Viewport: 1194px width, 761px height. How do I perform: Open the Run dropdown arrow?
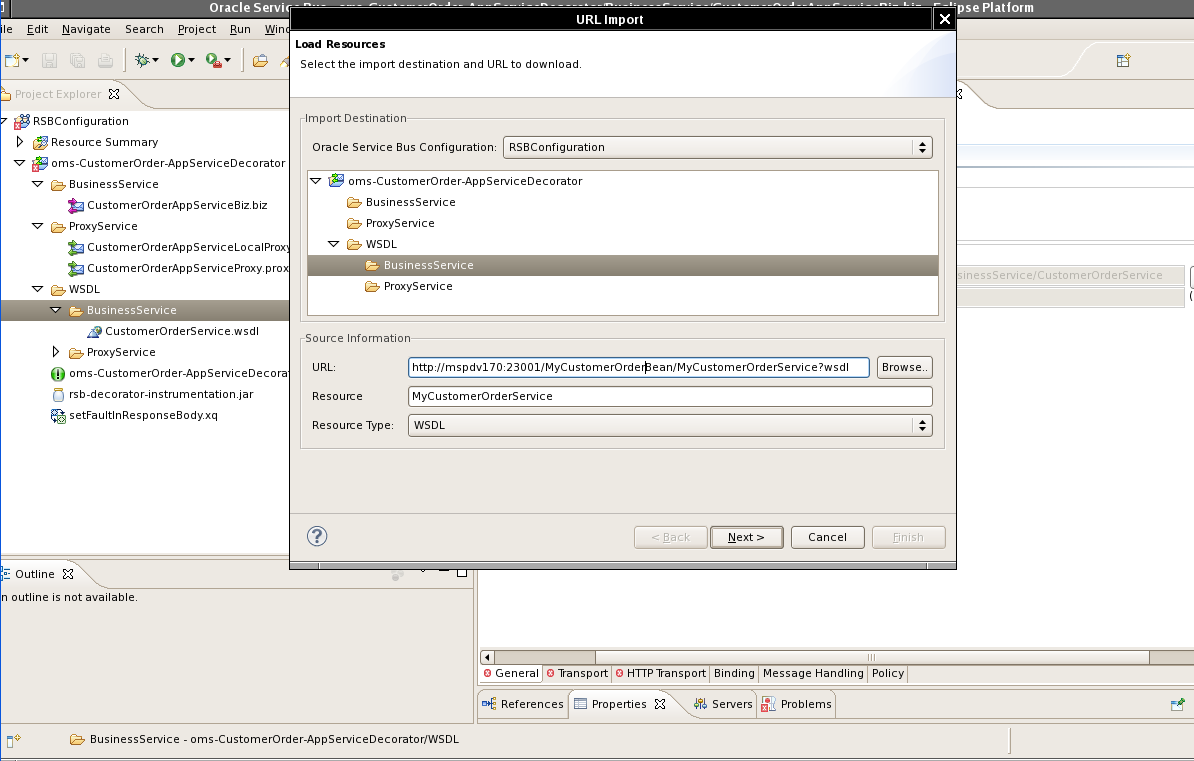tap(191, 60)
